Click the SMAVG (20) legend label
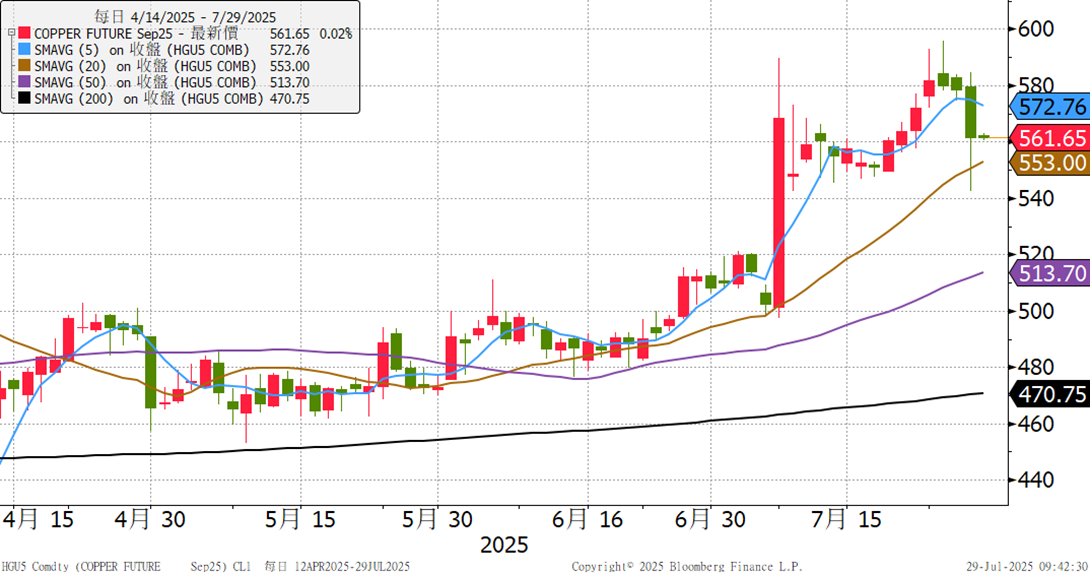Image resolution: width=1090 pixels, height=574 pixels. (x=145, y=66)
